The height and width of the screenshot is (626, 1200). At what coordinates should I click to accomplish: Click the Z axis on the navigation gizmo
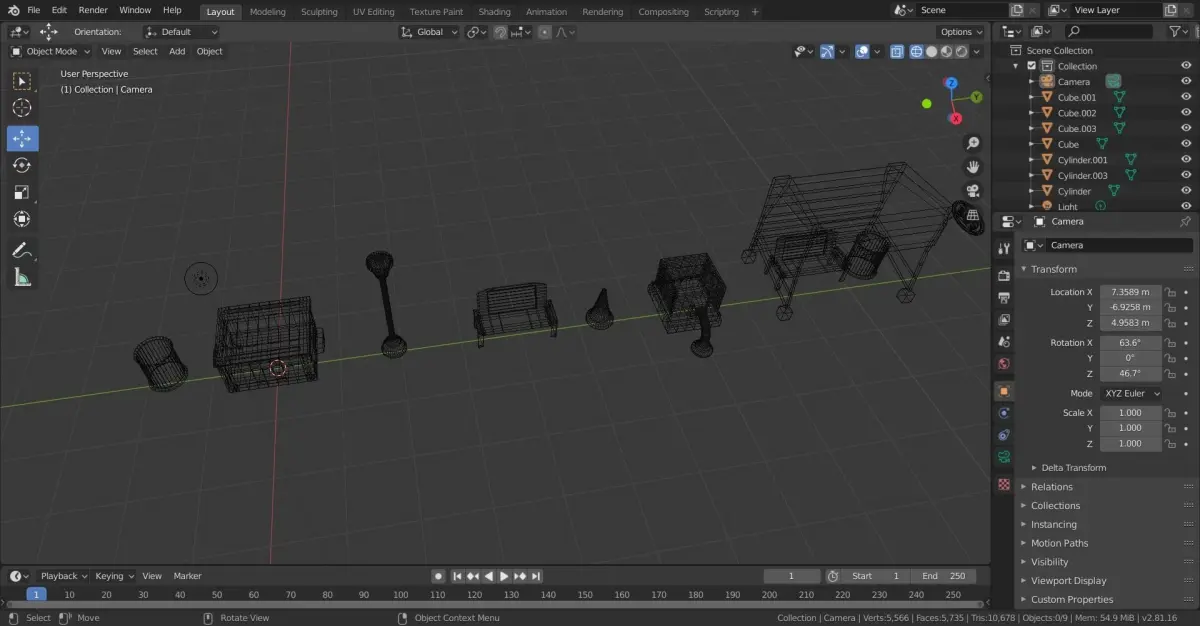951,84
